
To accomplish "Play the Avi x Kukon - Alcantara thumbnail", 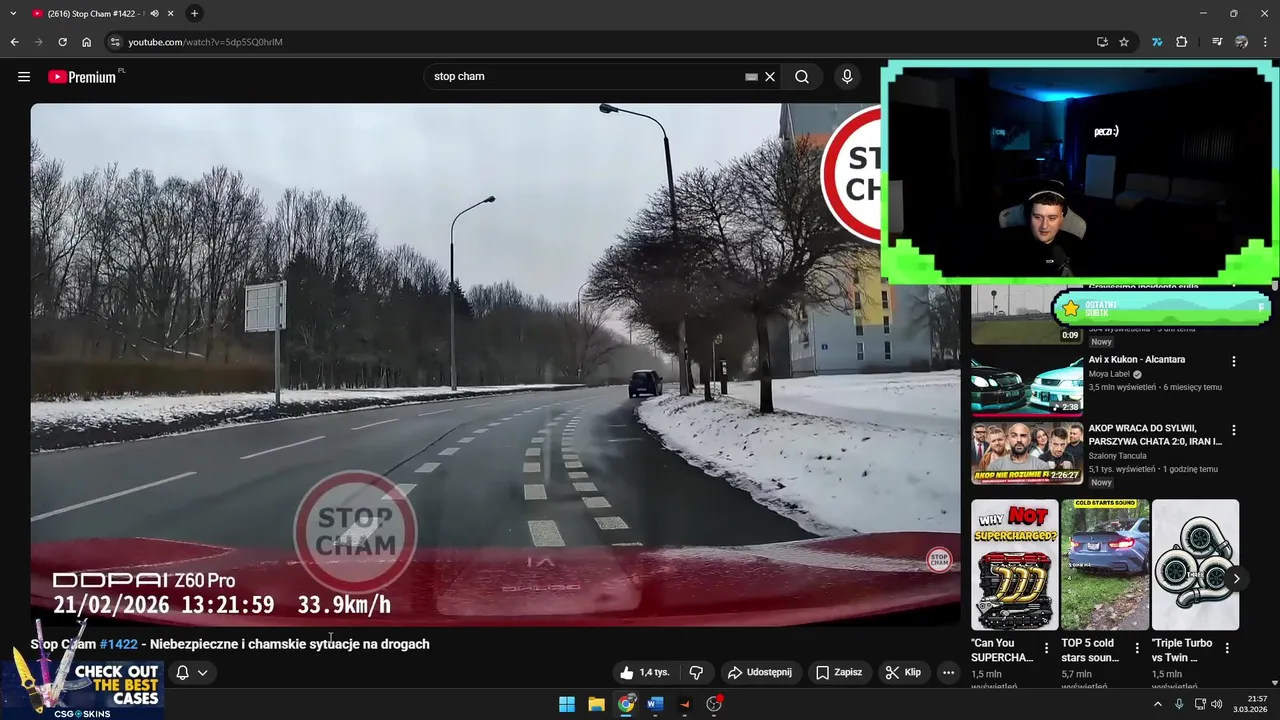I will coord(1027,386).
